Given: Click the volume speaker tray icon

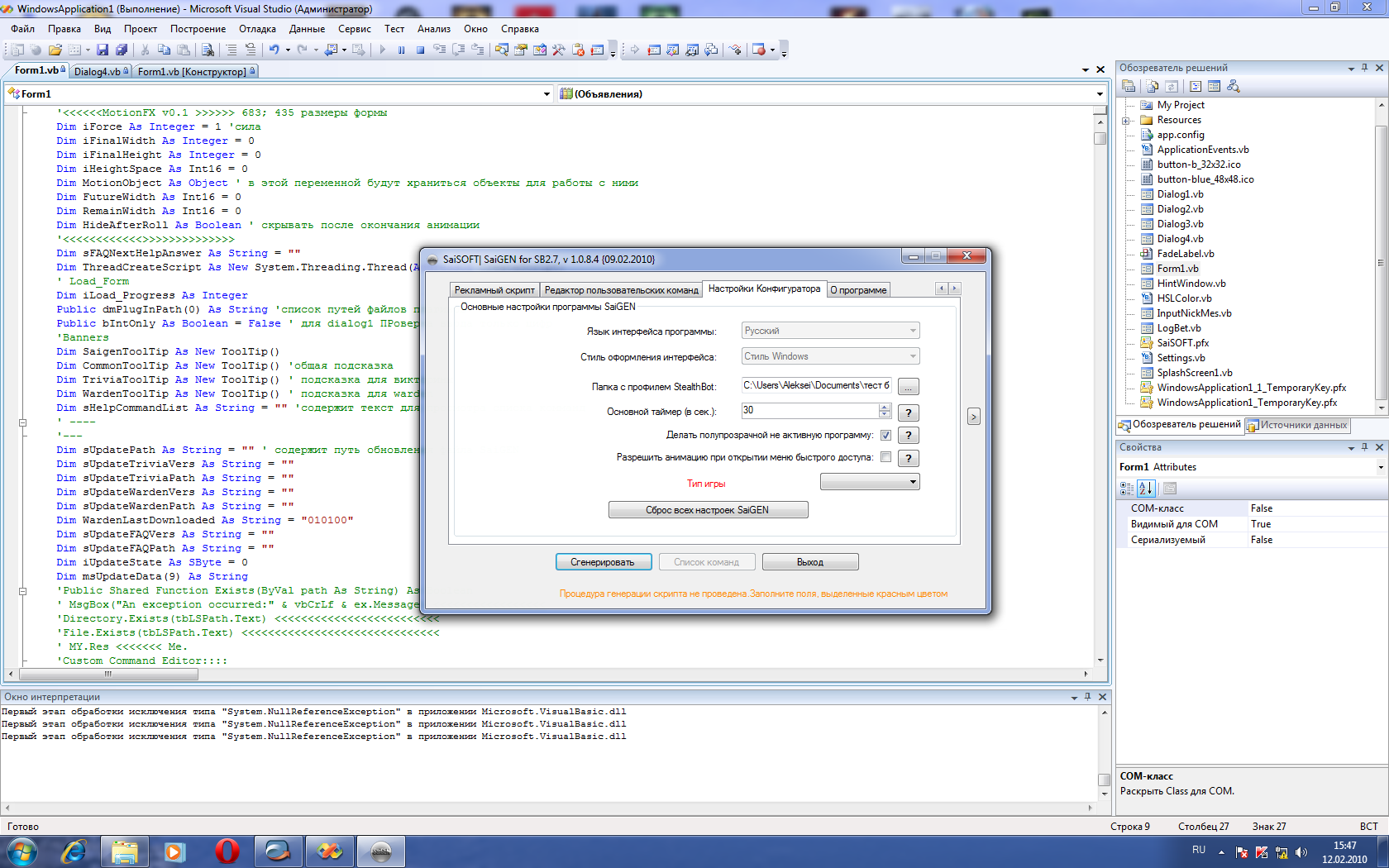Looking at the screenshot, I should pyautogui.click(x=1301, y=852).
